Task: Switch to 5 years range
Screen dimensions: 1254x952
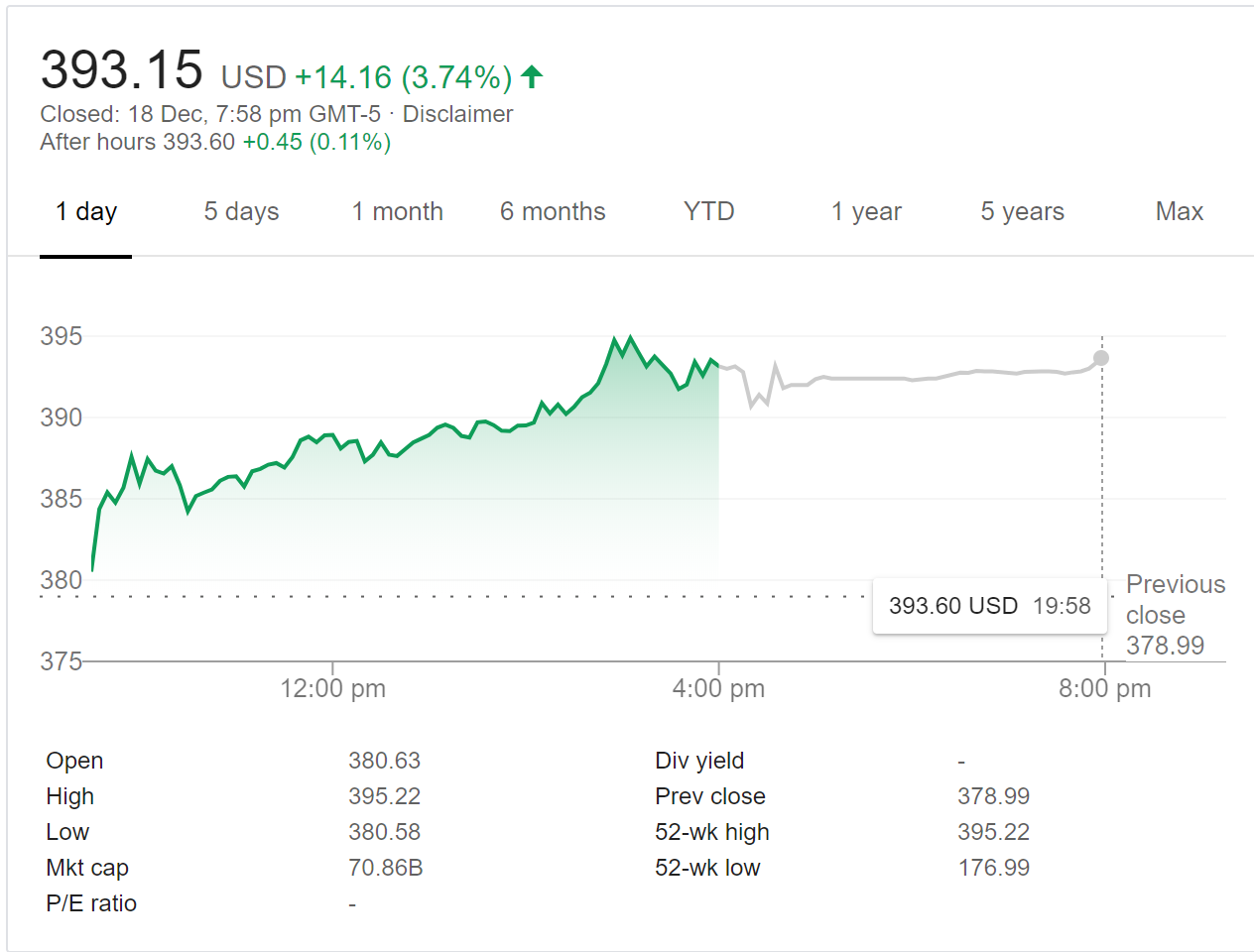Action: pyautogui.click(x=1022, y=211)
